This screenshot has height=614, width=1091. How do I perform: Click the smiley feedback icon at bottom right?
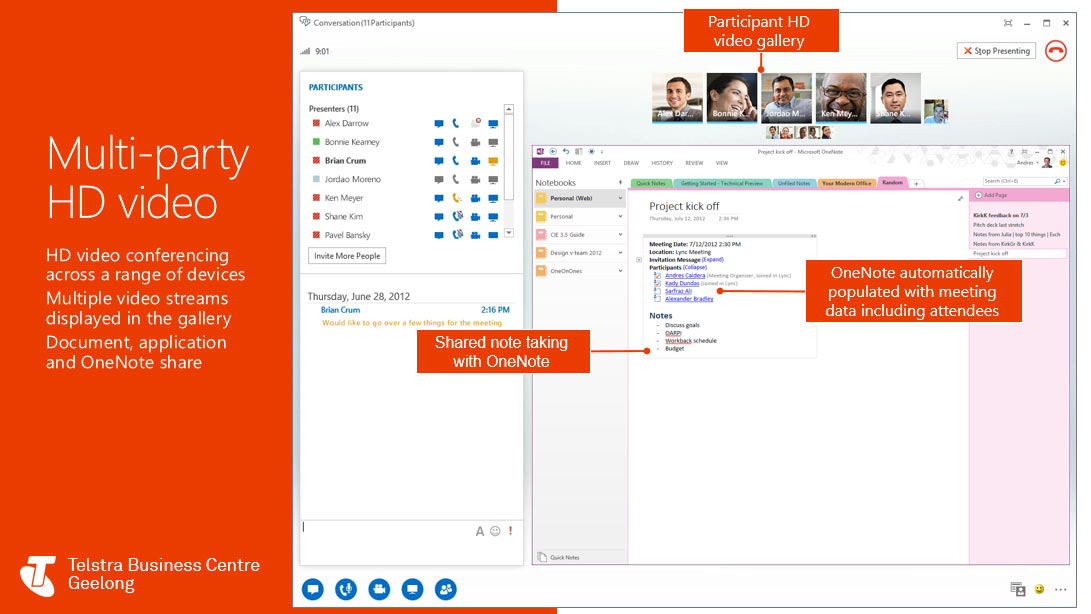tap(1040, 589)
